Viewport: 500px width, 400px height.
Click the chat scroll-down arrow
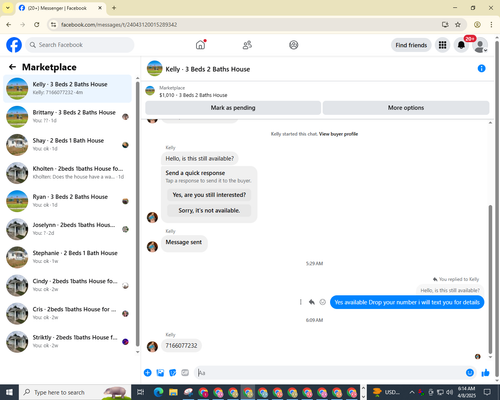coord(490,357)
